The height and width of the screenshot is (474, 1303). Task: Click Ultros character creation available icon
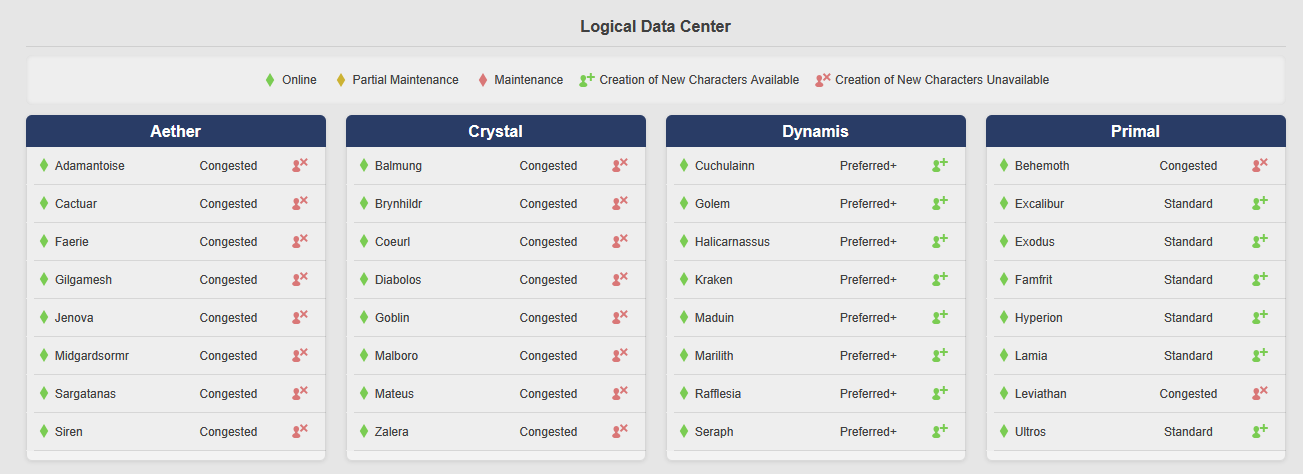click(1260, 432)
